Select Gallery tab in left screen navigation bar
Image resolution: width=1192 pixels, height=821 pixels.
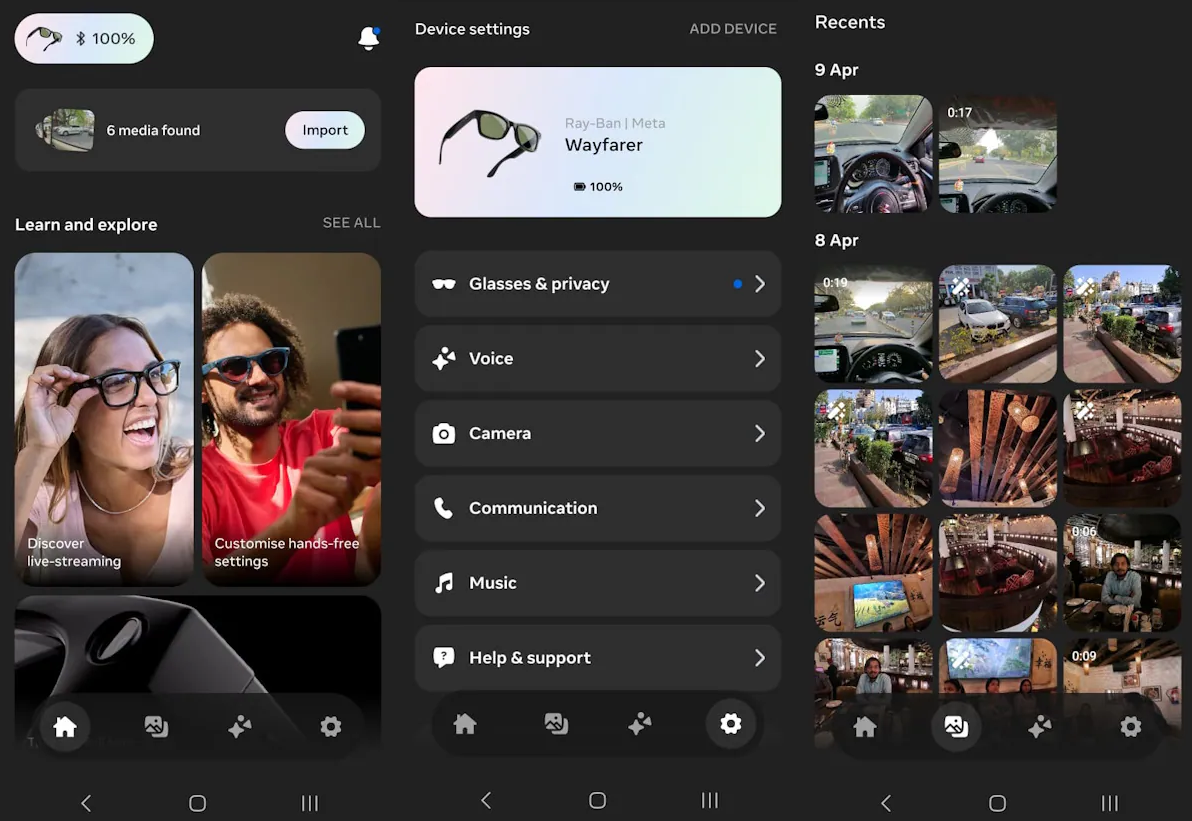156,727
